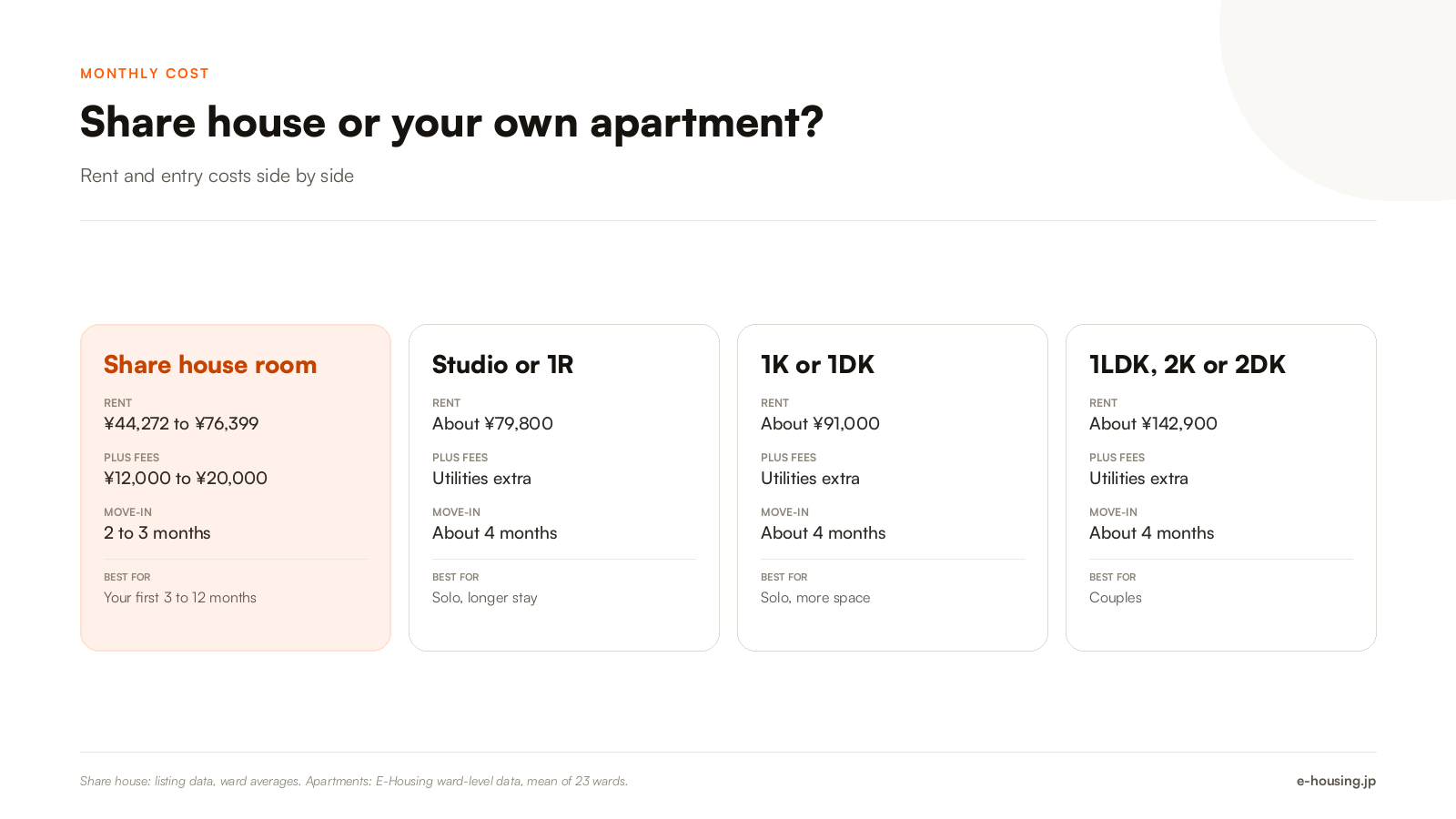Click the footnote about share house listing data
The height and width of the screenshot is (819, 1456).
click(354, 781)
